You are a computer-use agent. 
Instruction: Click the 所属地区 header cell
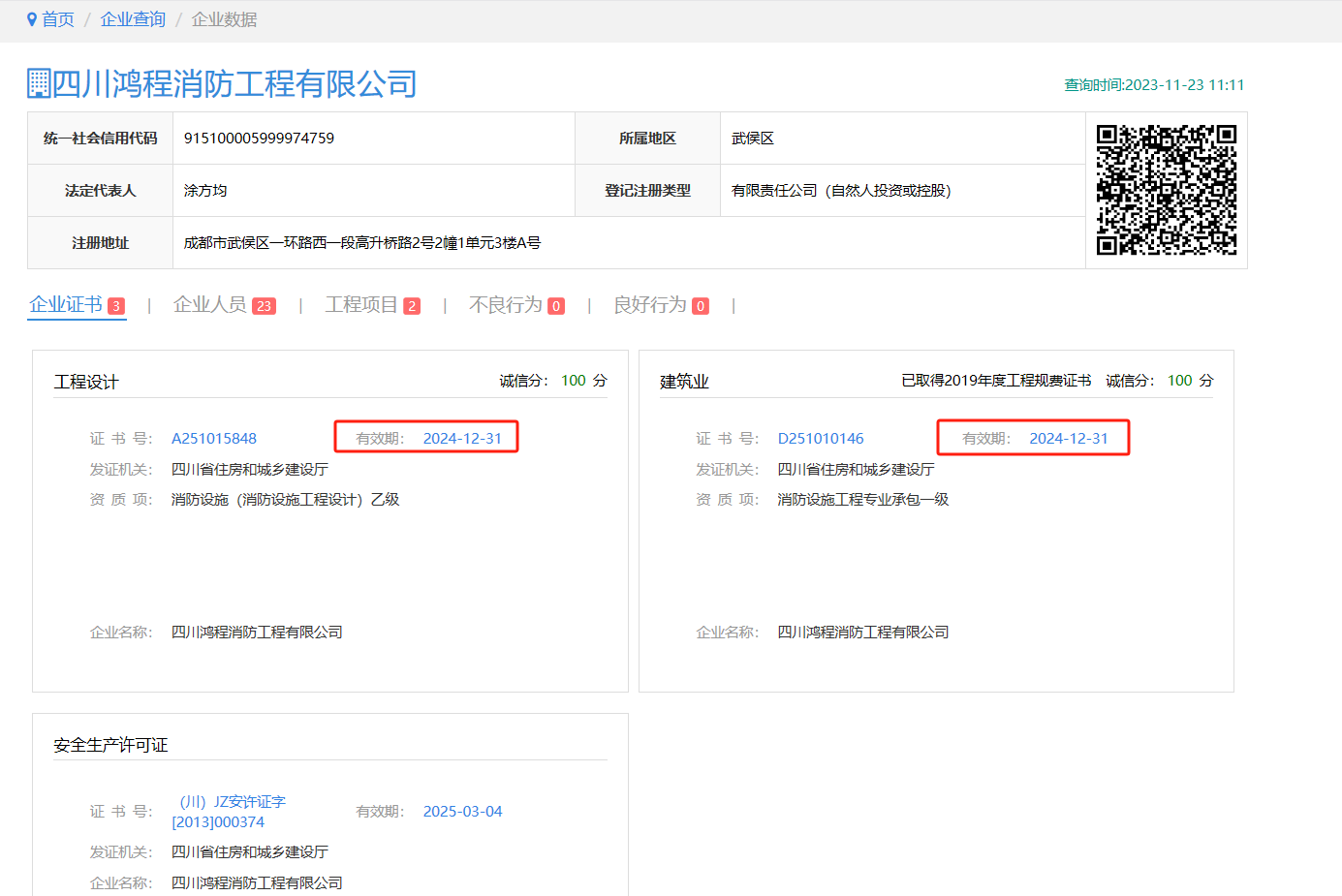point(648,139)
